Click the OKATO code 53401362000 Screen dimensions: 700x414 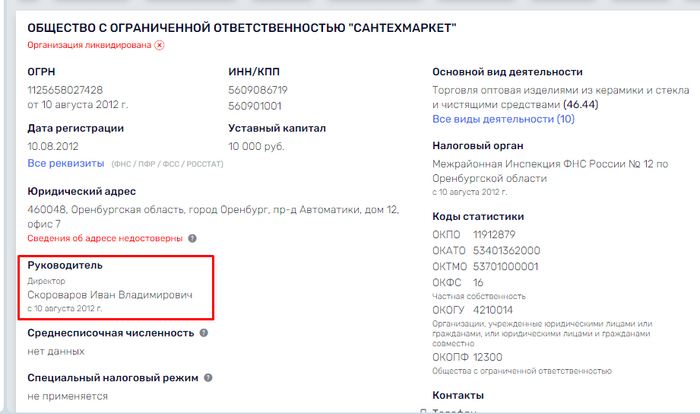tap(506, 251)
